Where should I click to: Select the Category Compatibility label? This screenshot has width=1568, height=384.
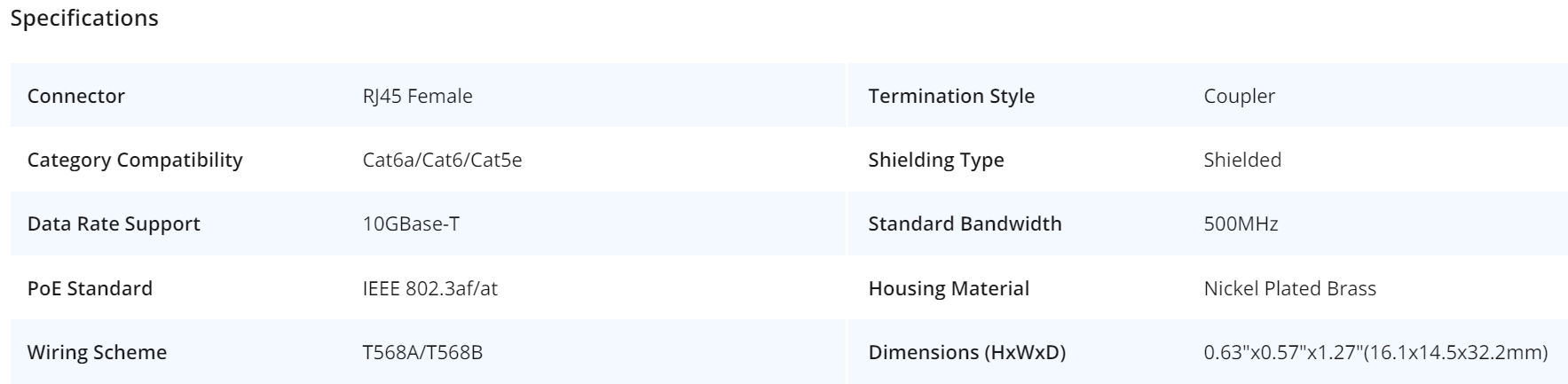135,160
